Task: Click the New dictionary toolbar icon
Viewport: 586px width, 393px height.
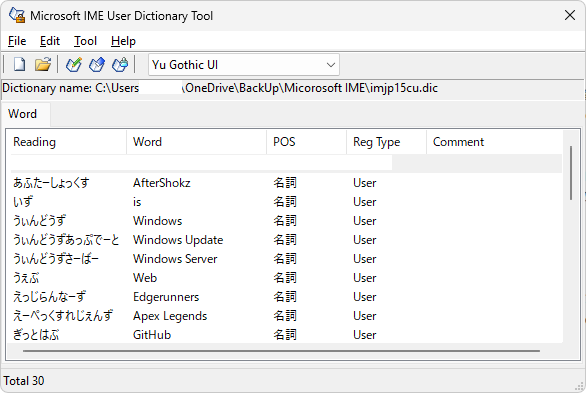Action: pos(19,65)
